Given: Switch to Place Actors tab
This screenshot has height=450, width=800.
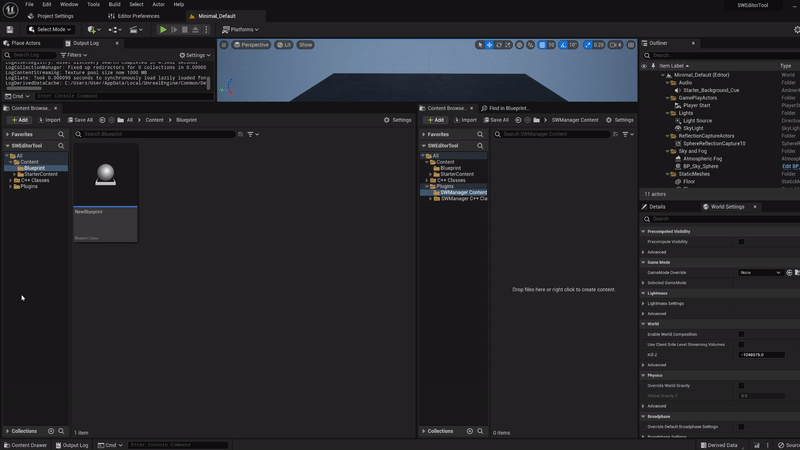Looking at the screenshot, I should coord(22,43).
